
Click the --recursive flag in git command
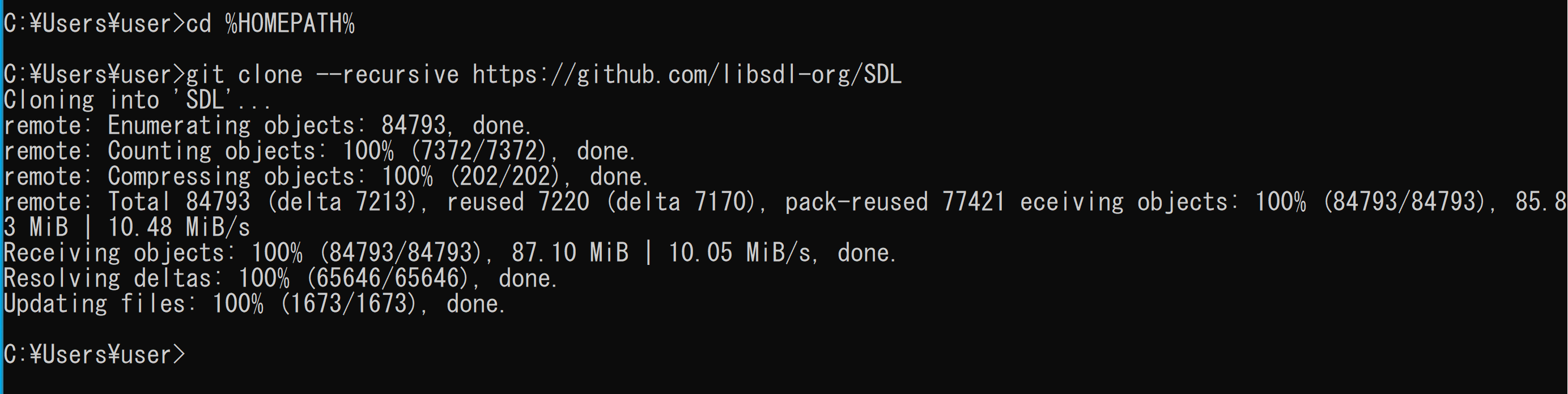click(387, 75)
